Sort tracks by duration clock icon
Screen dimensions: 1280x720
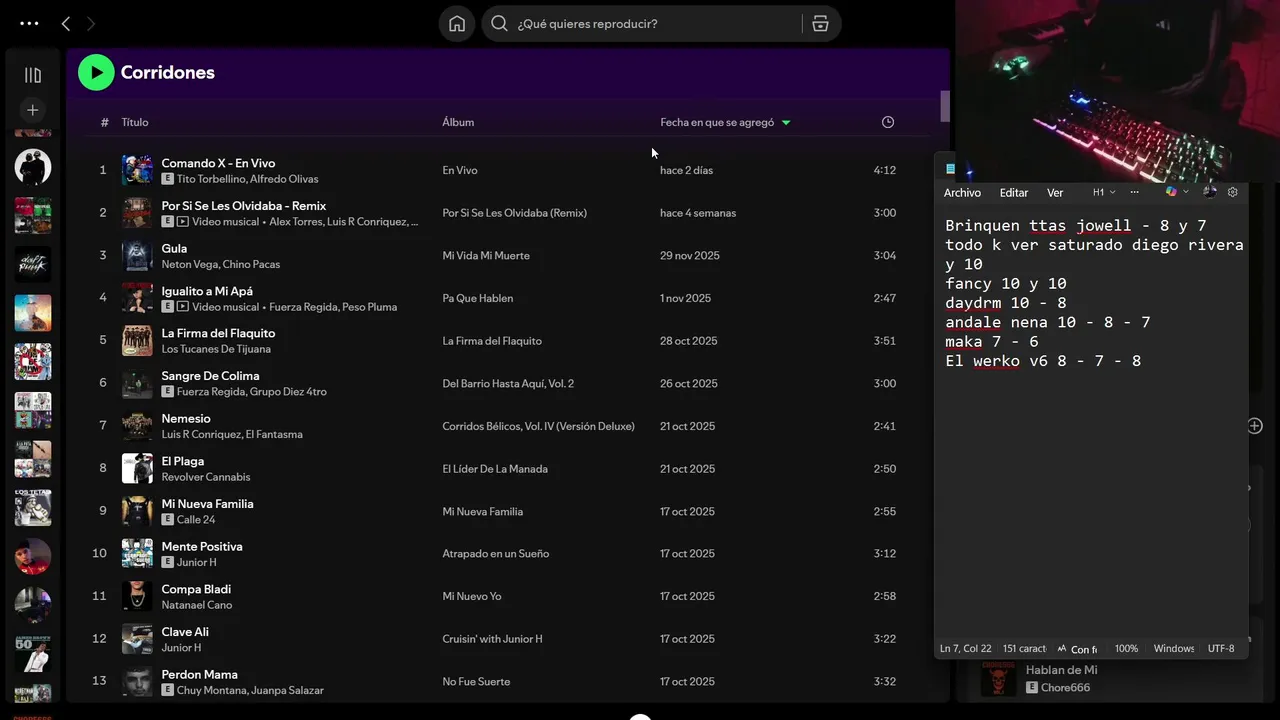(x=888, y=122)
